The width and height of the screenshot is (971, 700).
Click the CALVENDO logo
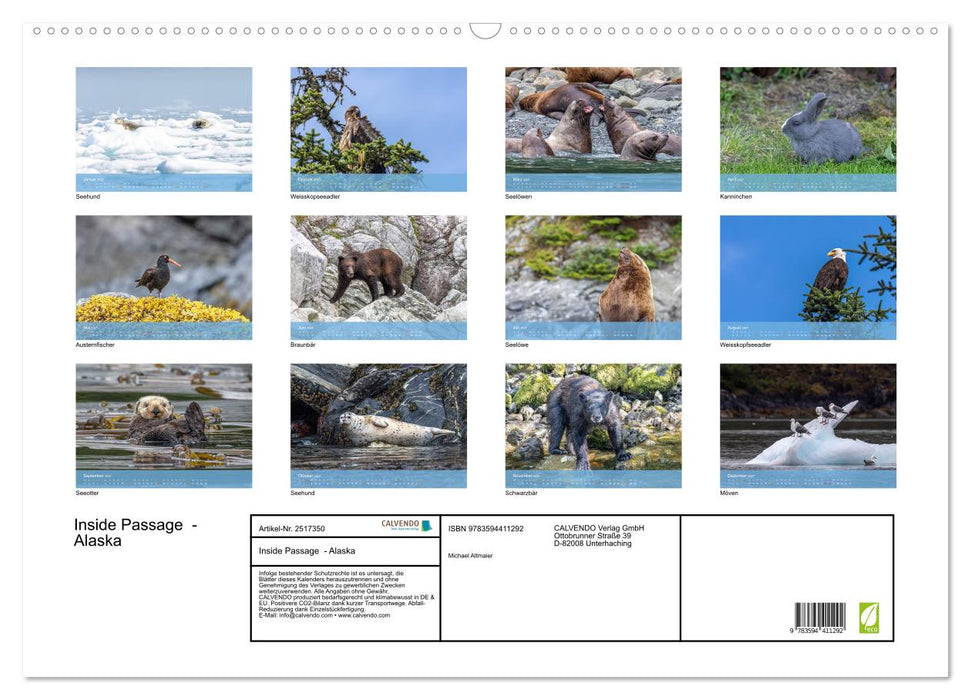coord(406,525)
